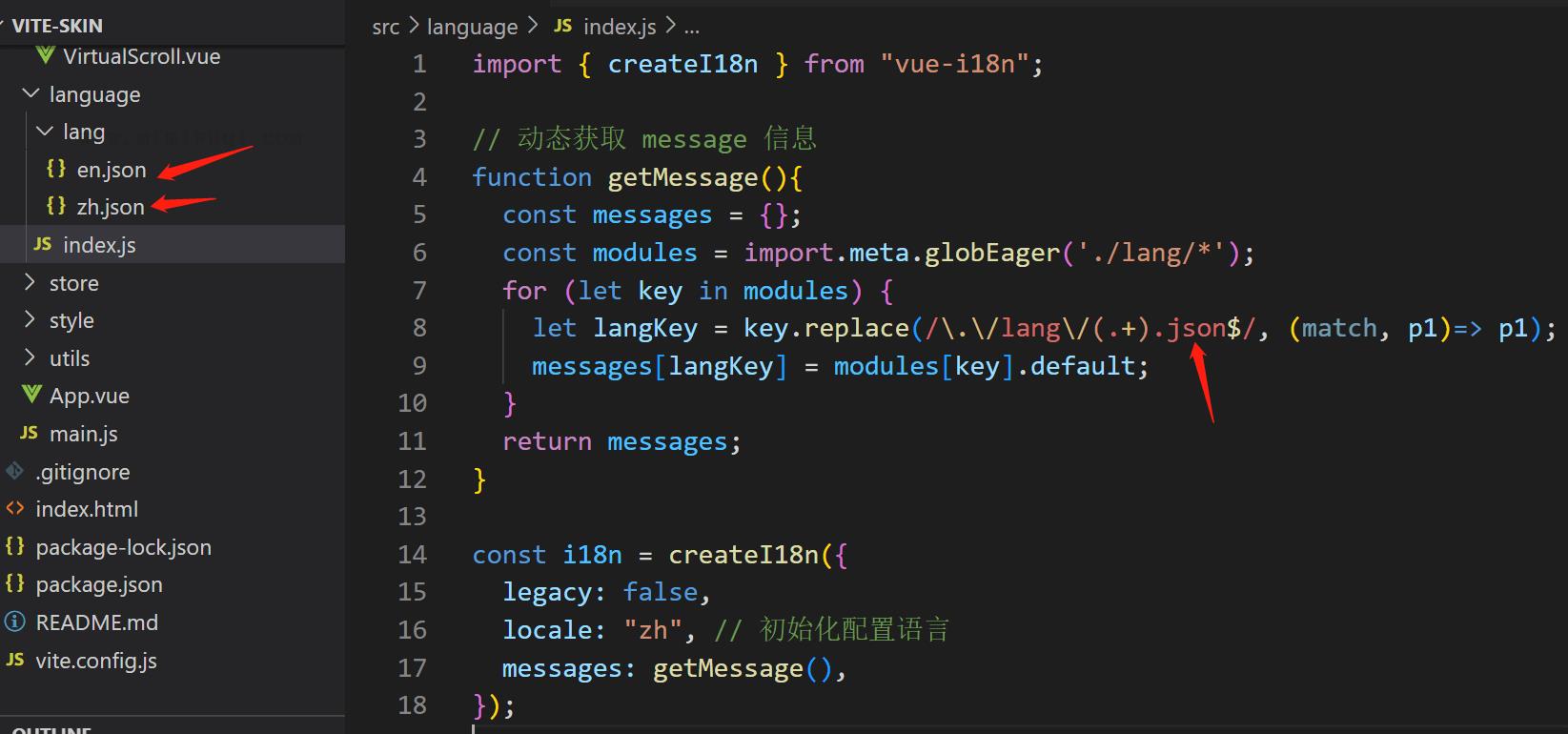Click the JS icon beside vite.config.js
1568x734 pixels.
pyautogui.click(x=14, y=660)
